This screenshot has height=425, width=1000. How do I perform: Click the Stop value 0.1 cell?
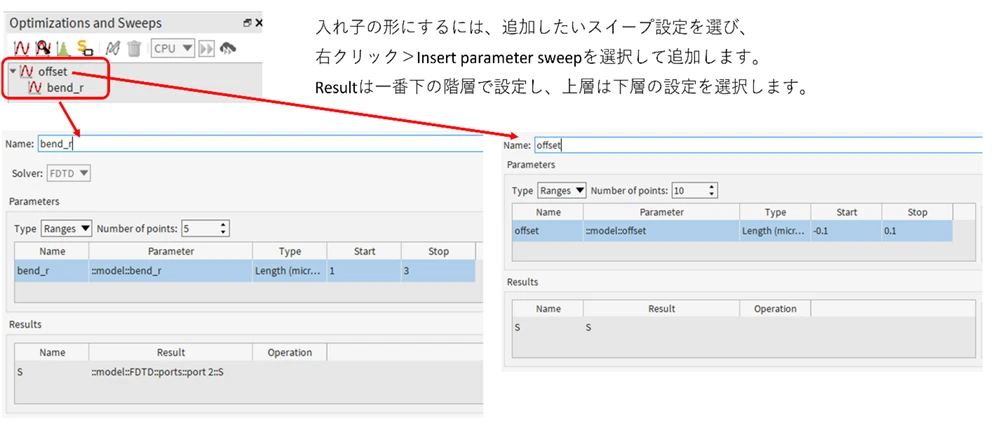click(x=917, y=230)
